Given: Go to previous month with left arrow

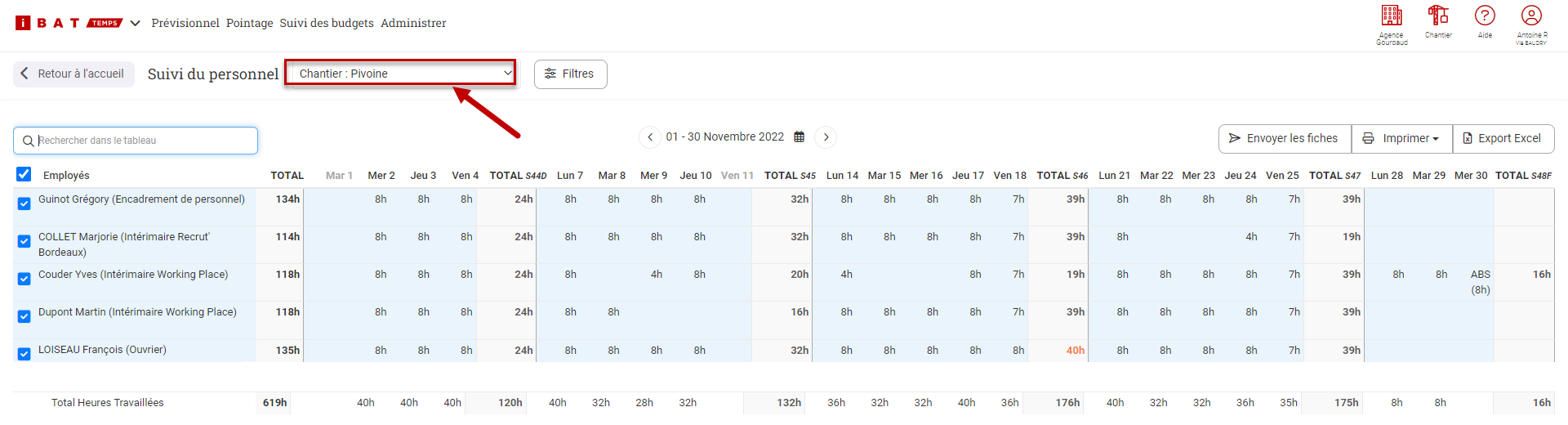Looking at the screenshot, I should click(x=650, y=137).
